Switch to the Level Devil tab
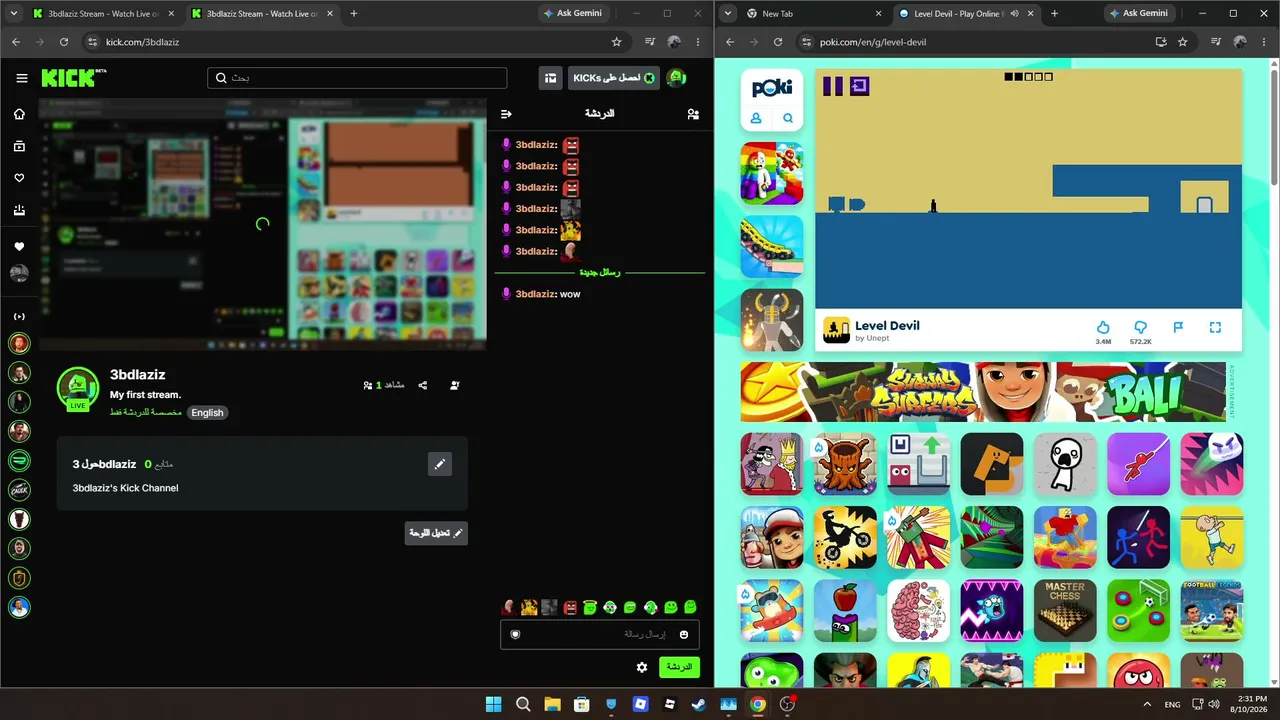 click(966, 14)
